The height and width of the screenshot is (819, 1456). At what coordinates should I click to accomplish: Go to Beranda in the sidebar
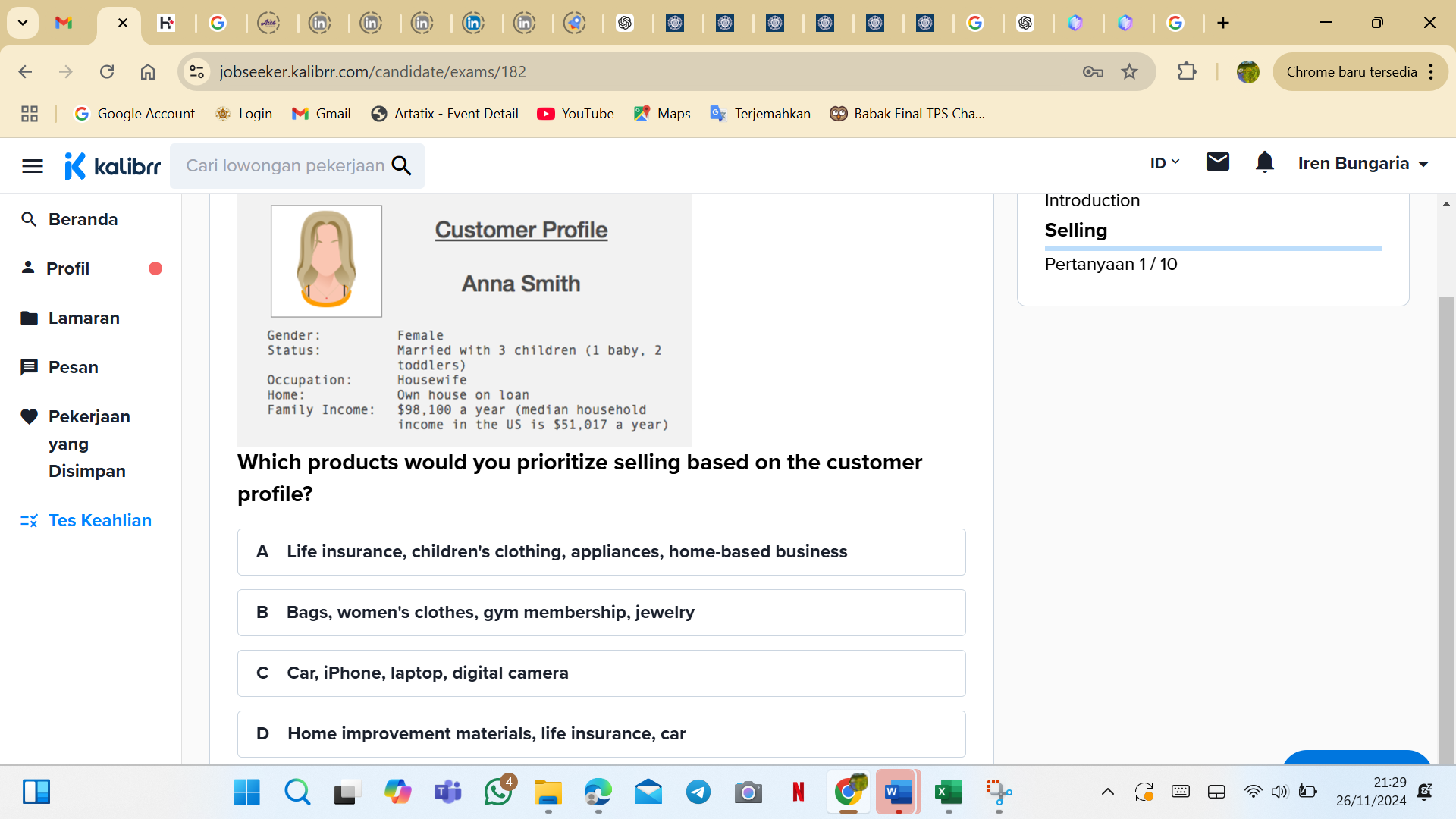[x=83, y=219]
